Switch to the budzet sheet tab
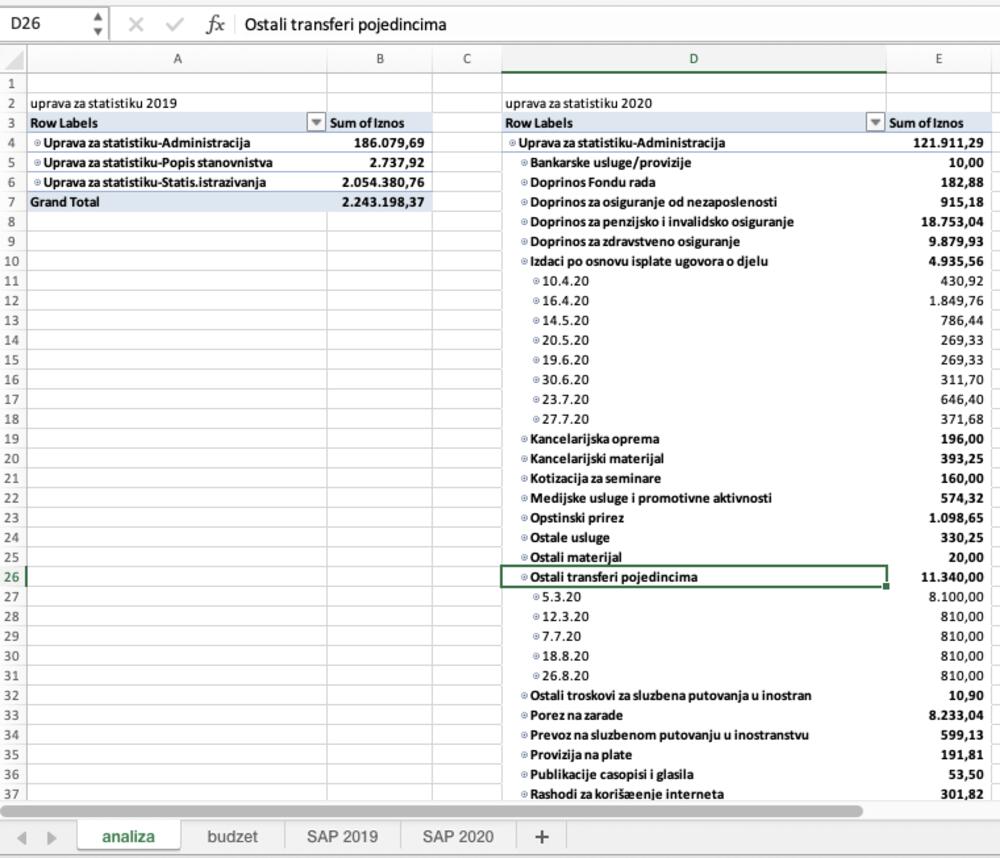1000x858 pixels. [x=232, y=836]
